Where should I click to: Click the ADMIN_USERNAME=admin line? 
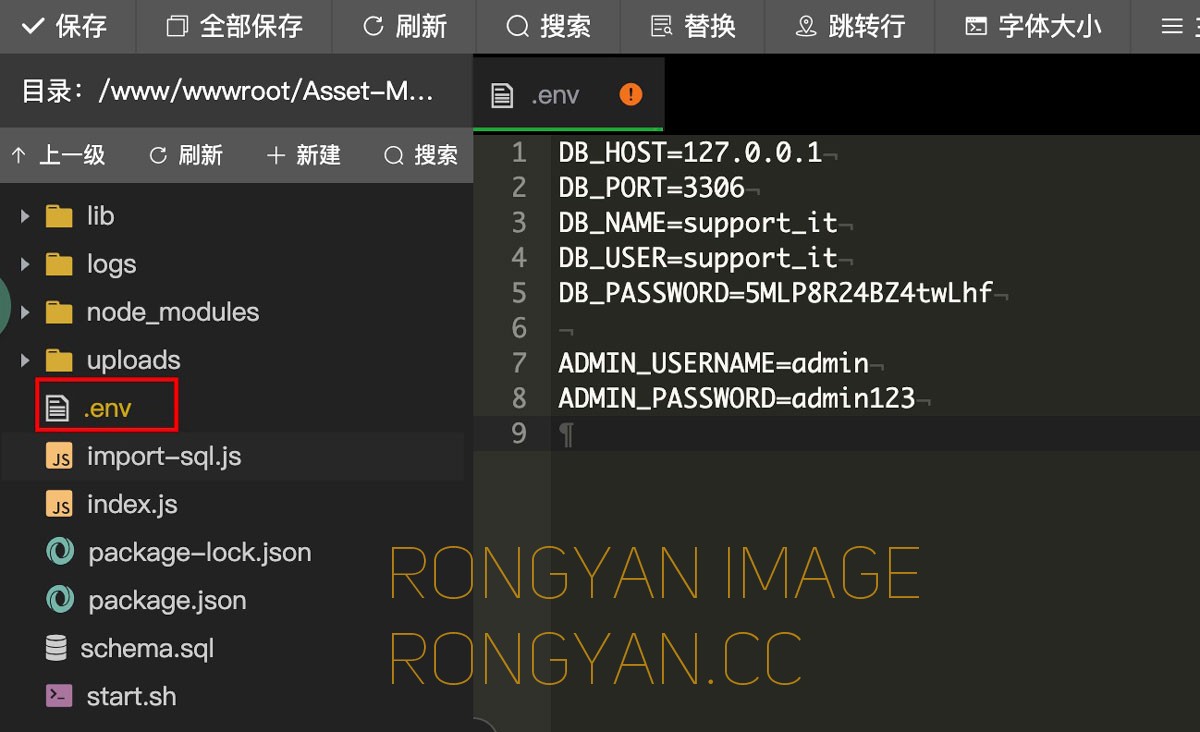714,363
